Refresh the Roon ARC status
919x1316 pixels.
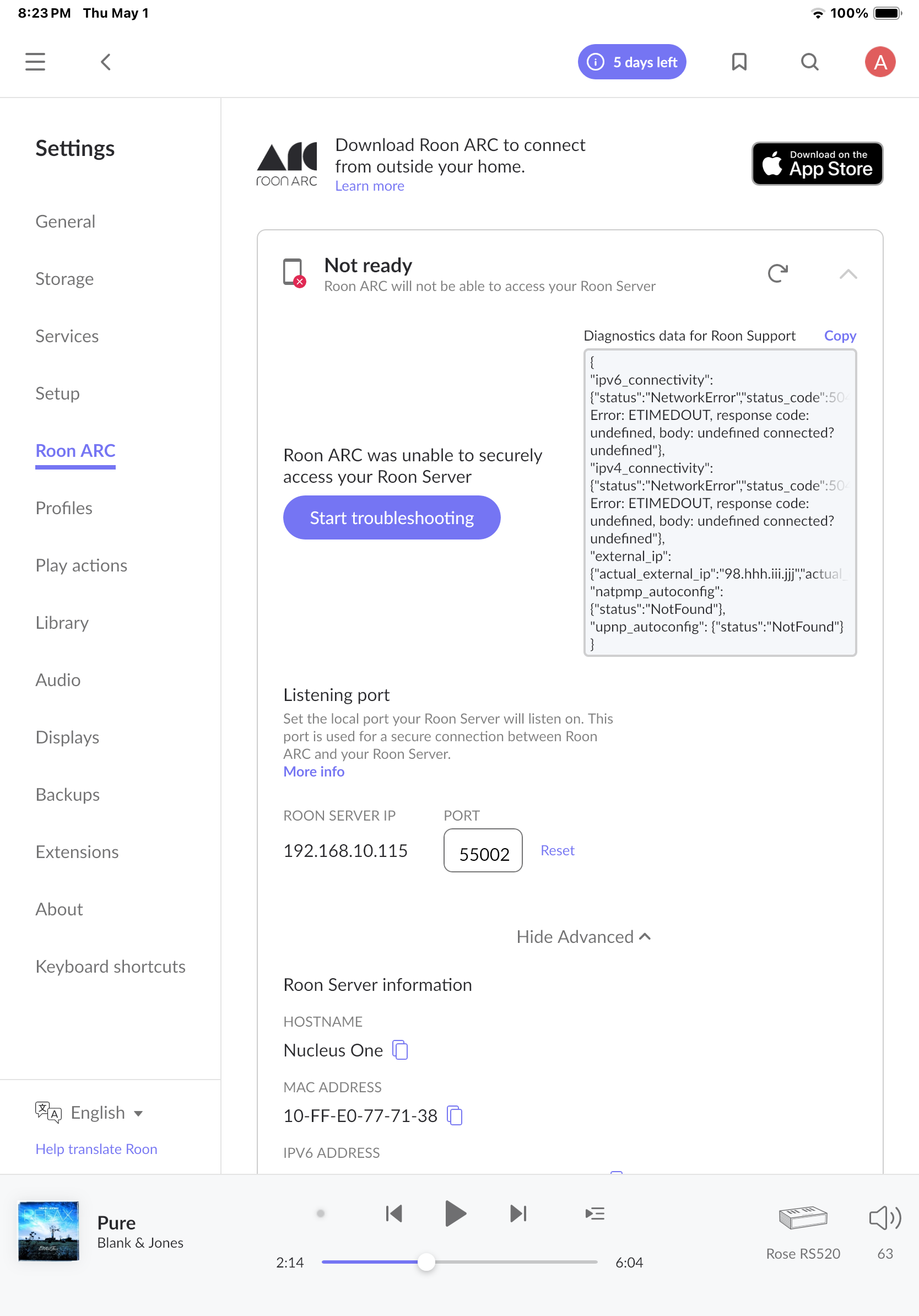[x=777, y=273]
